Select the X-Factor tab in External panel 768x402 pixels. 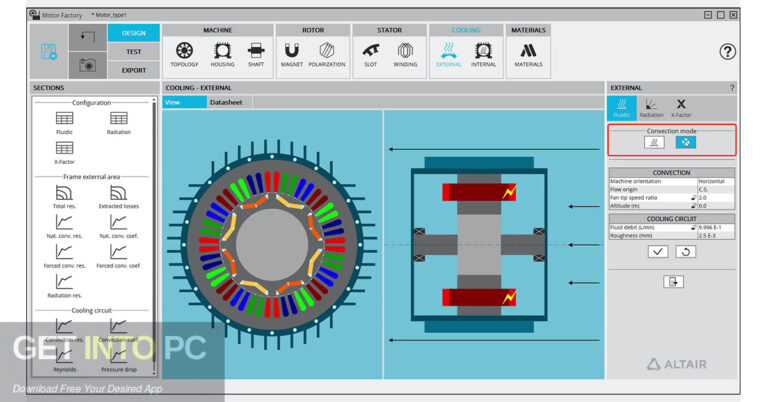pos(681,108)
